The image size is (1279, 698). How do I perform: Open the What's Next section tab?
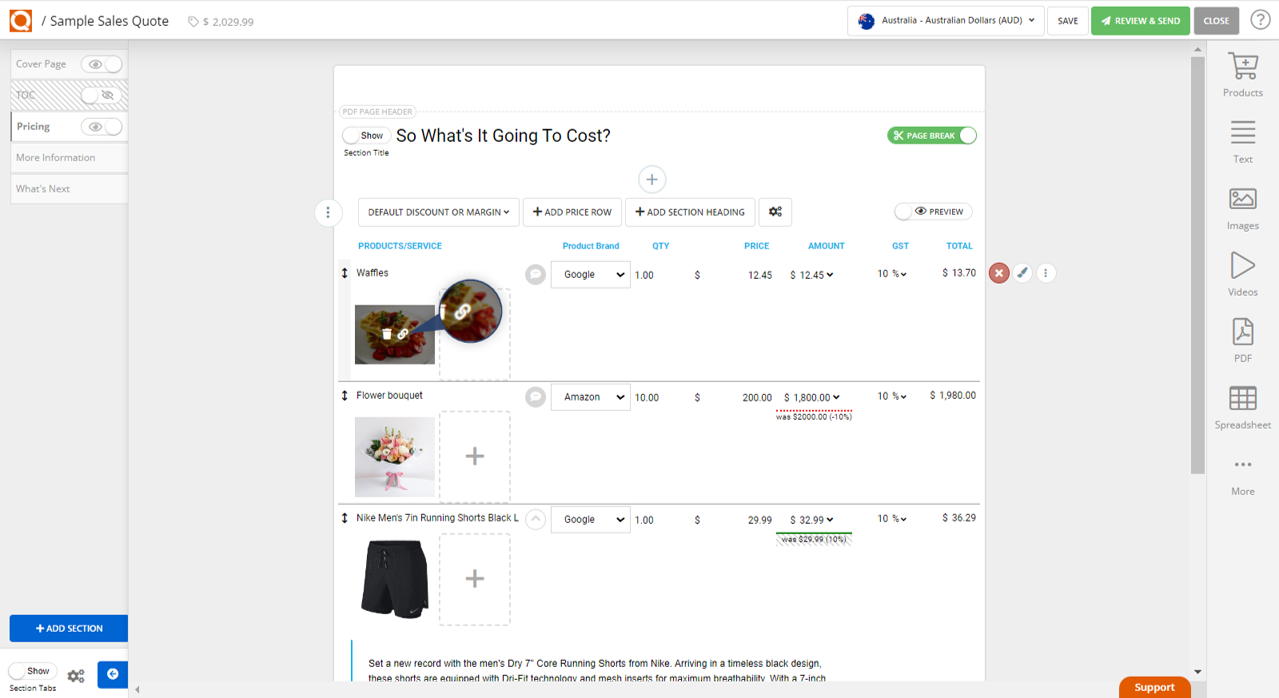click(x=68, y=188)
